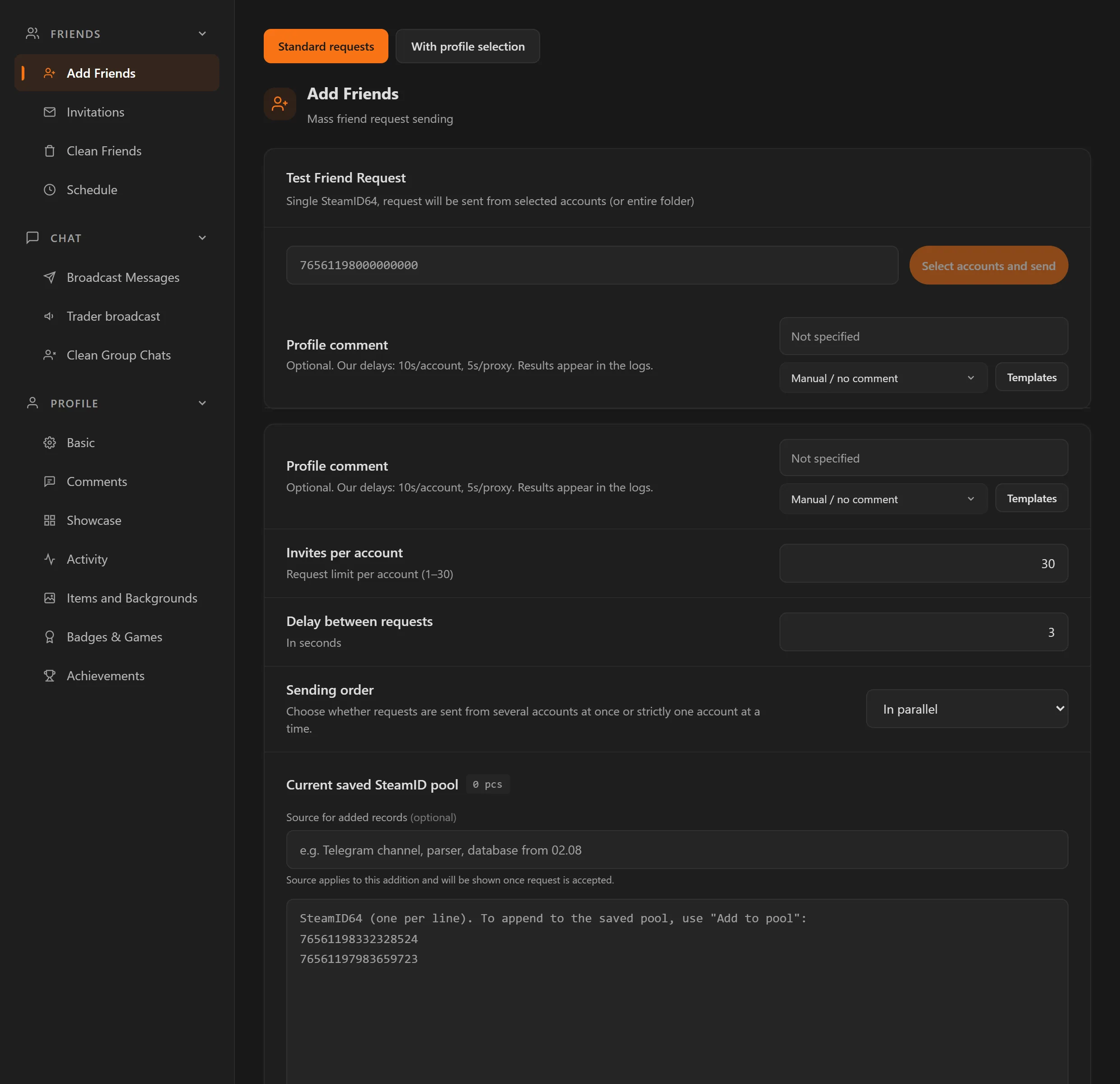Viewport: 1120px width, 1084px height.
Task: Focus the Delay between requests field
Action: coord(924,632)
